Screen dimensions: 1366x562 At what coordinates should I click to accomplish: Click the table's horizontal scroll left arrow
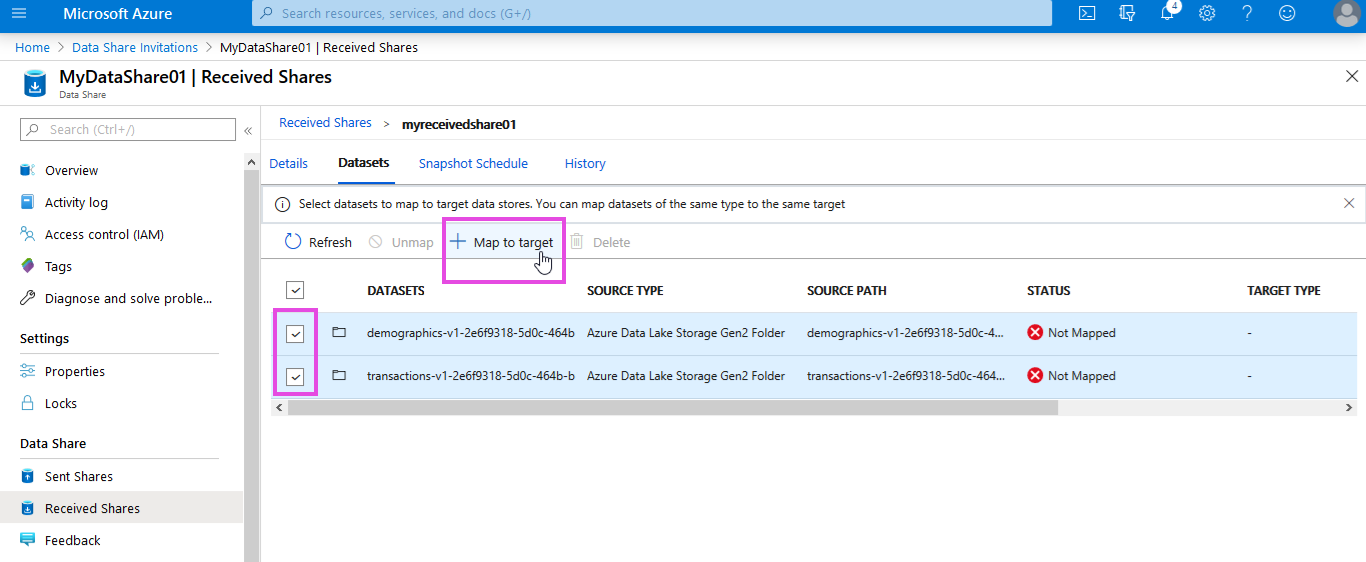[x=279, y=407]
